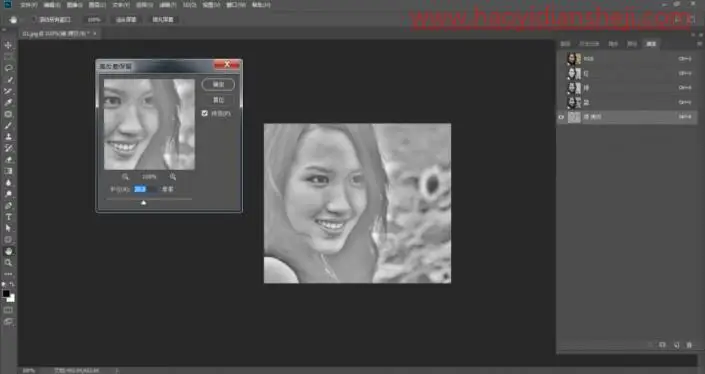The width and height of the screenshot is (705, 374).
Task: Toggle Quick Mask mode
Action: pos(8,310)
